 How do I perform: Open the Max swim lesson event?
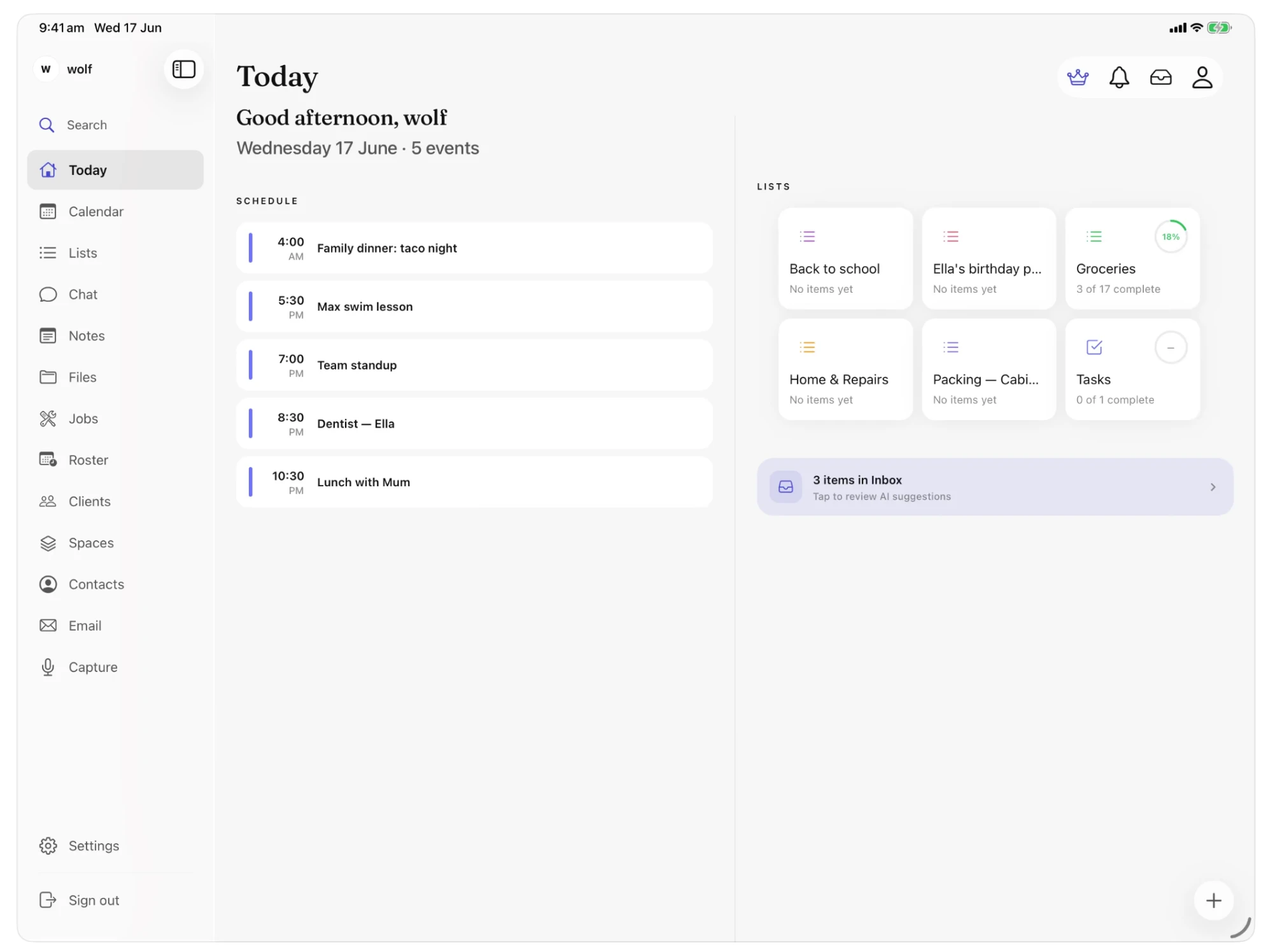point(474,307)
